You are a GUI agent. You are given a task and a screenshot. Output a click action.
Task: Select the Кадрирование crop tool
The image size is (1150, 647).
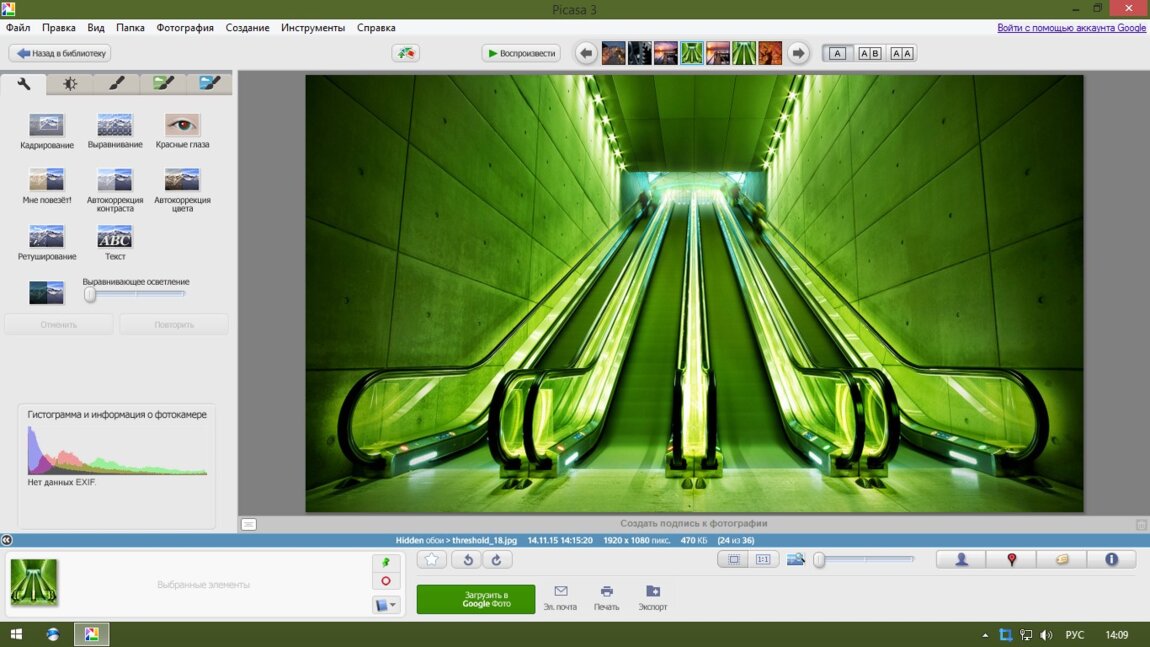click(x=47, y=126)
